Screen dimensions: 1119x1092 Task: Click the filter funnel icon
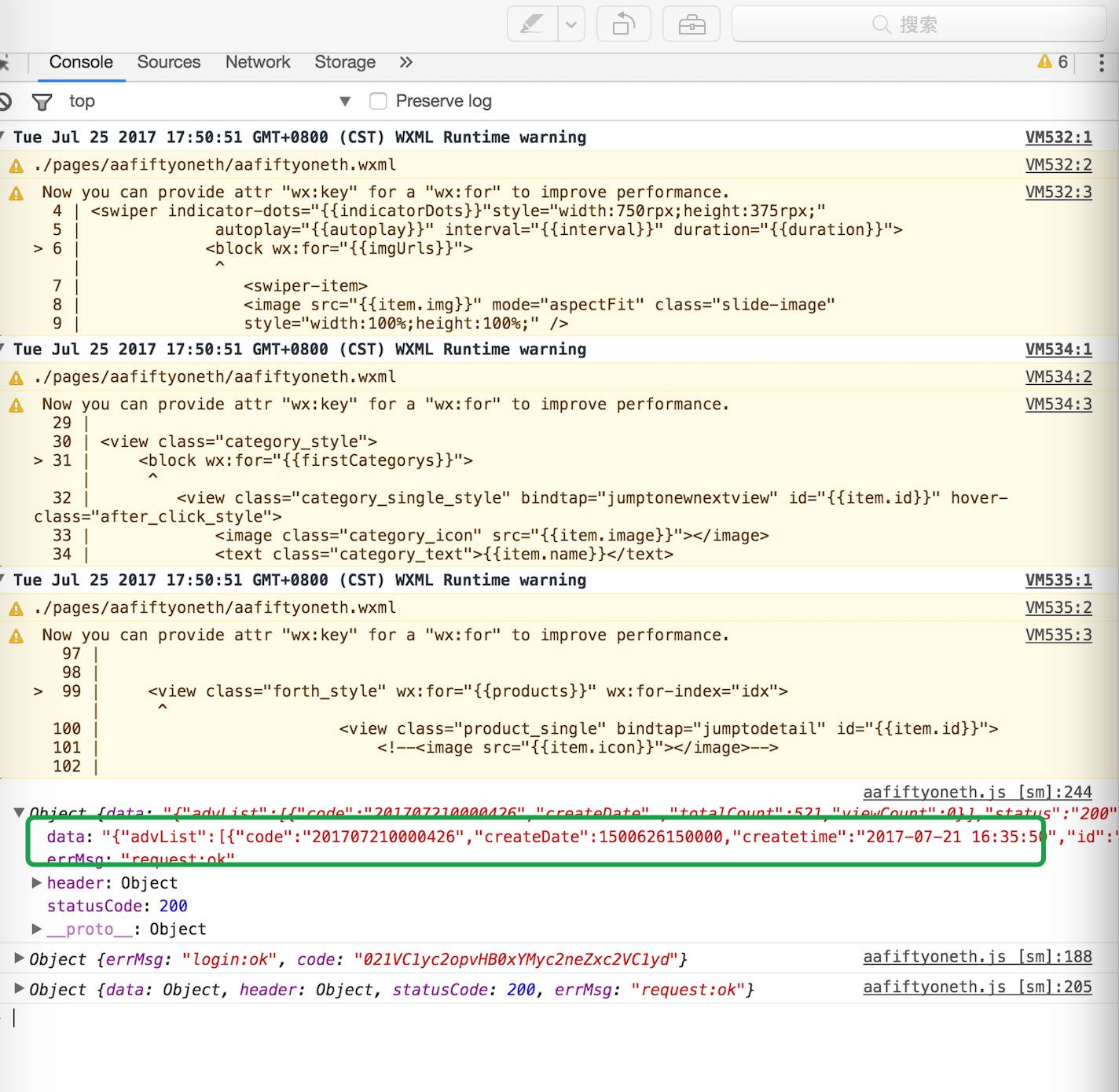42,101
